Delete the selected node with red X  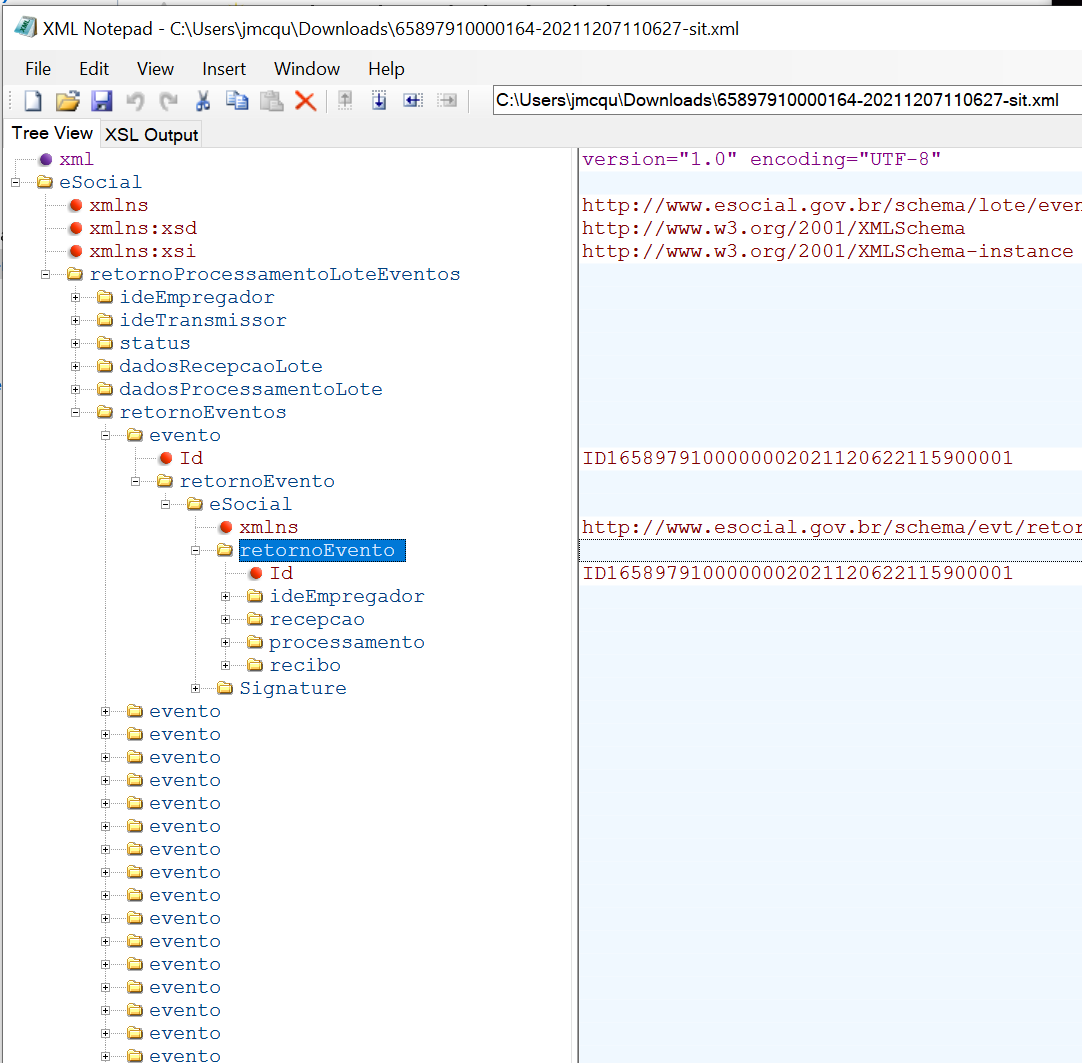305,101
